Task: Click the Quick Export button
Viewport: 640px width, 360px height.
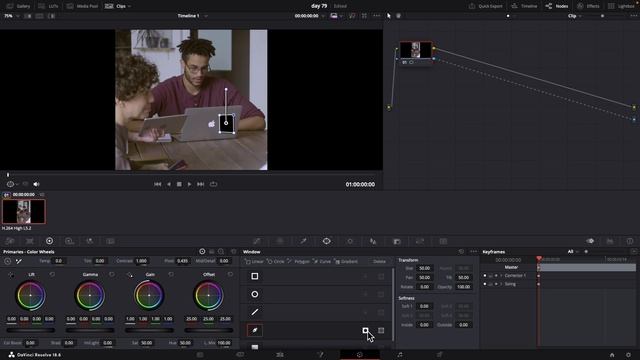Action: point(486,6)
